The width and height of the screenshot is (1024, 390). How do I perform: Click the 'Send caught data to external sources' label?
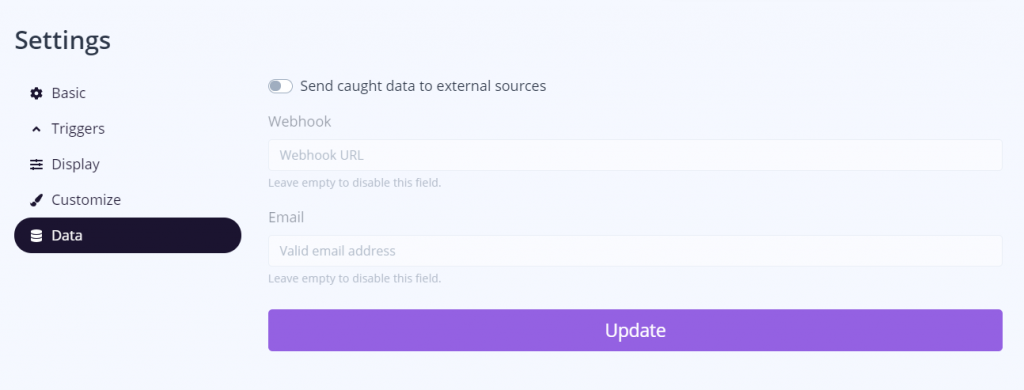(x=423, y=86)
